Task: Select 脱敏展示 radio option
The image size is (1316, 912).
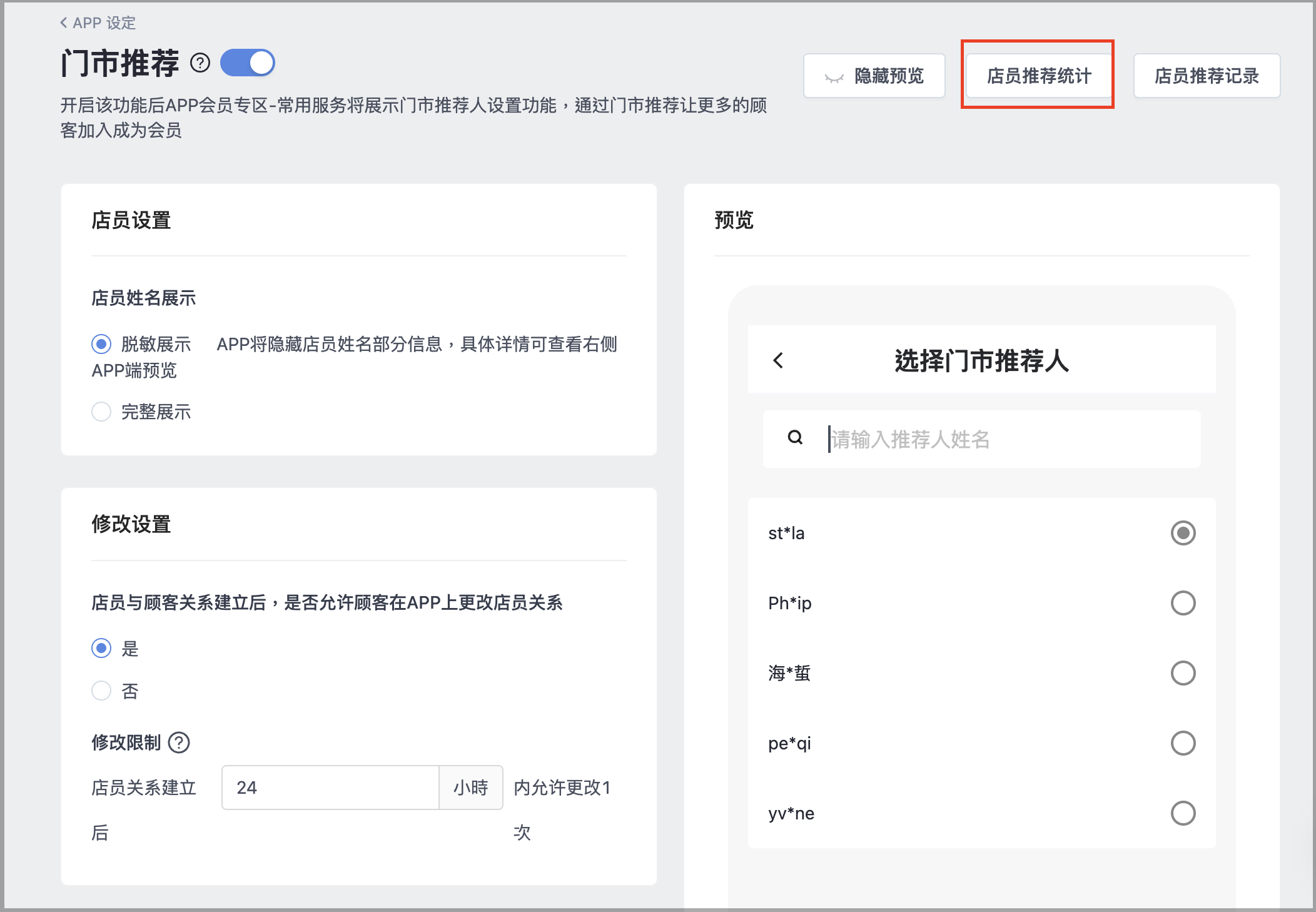Action: coord(101,344)
